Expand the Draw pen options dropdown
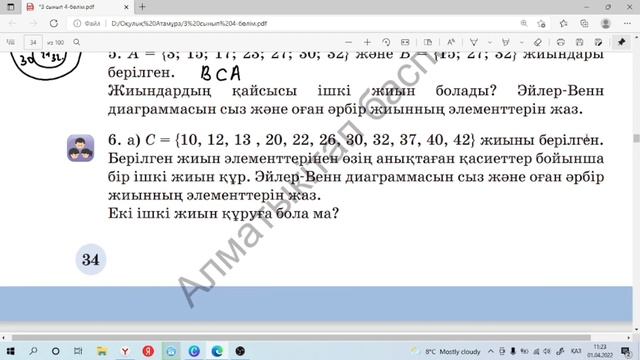This screenshot has height=360, width=640. [489, 42]
